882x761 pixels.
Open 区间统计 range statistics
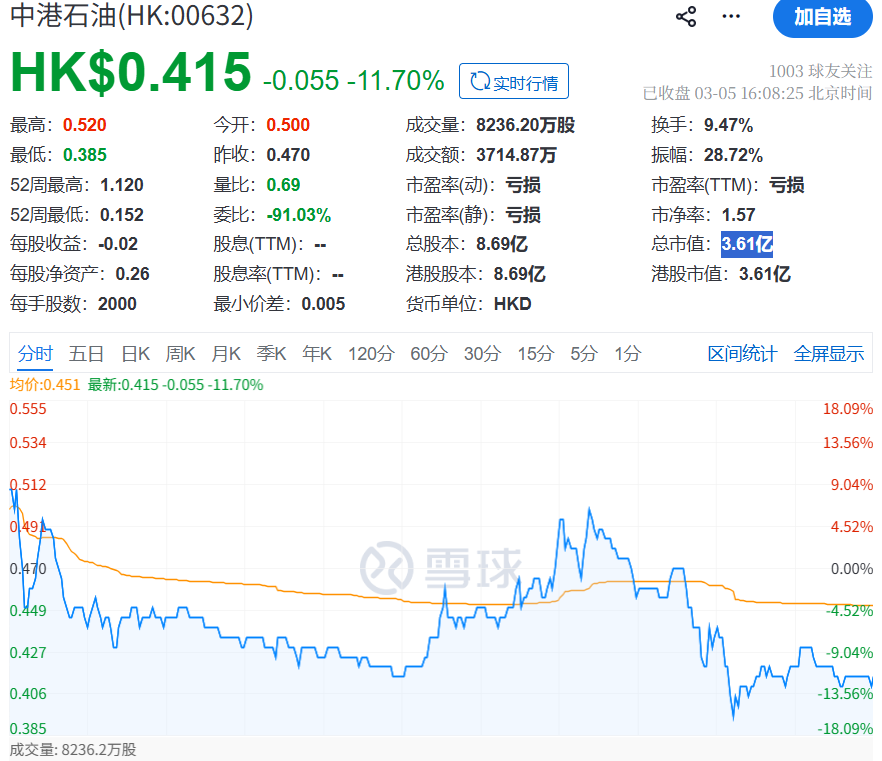pos(742,353)
